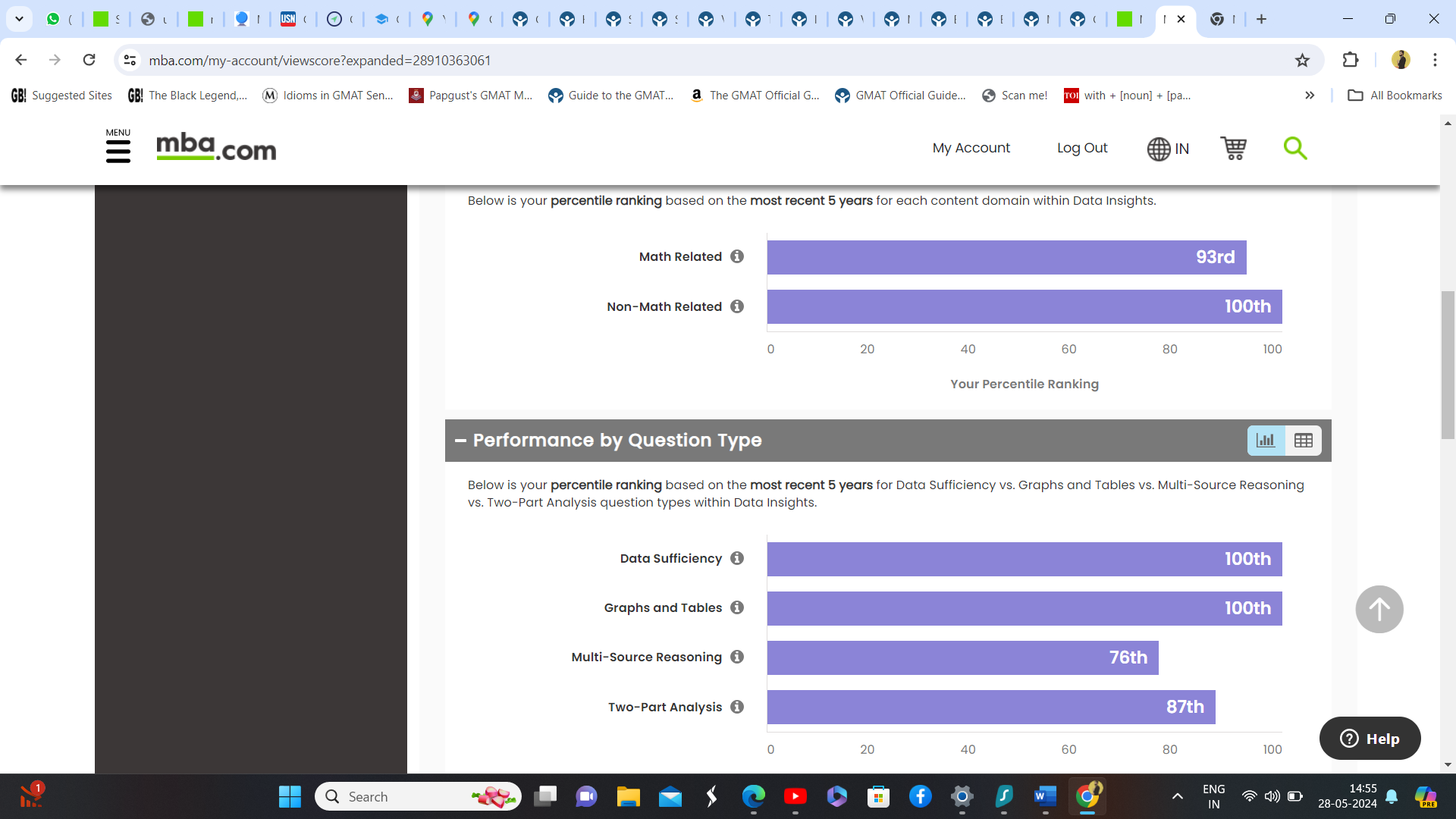Click the Log Out link
This screenshot has width=1456, height=819.
point(1082,148)
